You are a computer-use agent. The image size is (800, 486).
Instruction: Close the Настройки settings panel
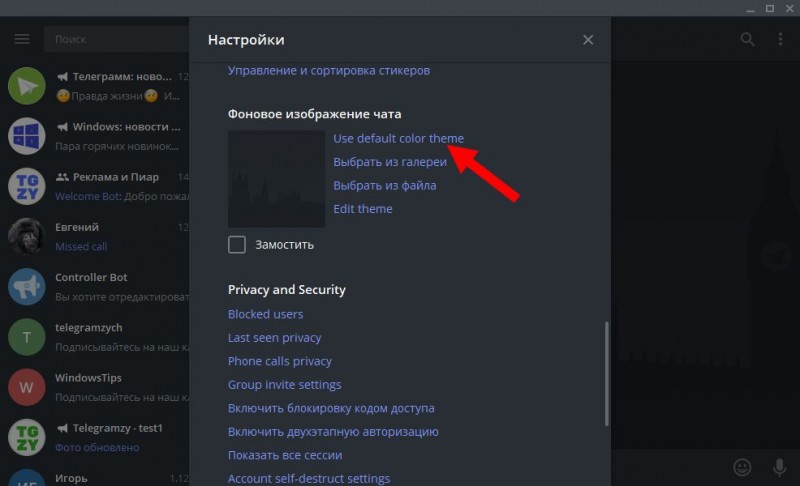588,40
